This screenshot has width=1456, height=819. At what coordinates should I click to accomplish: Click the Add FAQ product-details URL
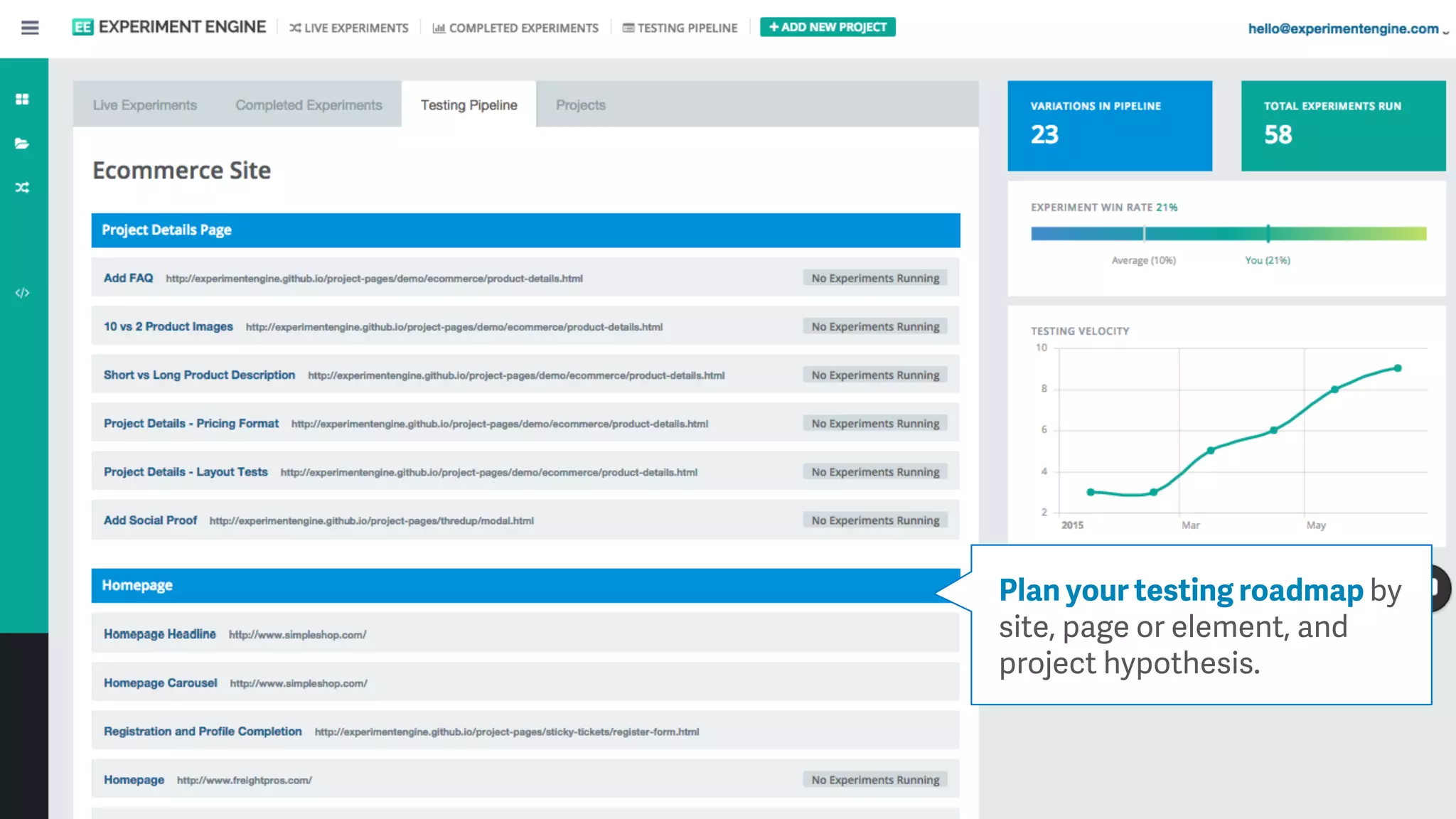pyautogui.click(x=374, y=279)
